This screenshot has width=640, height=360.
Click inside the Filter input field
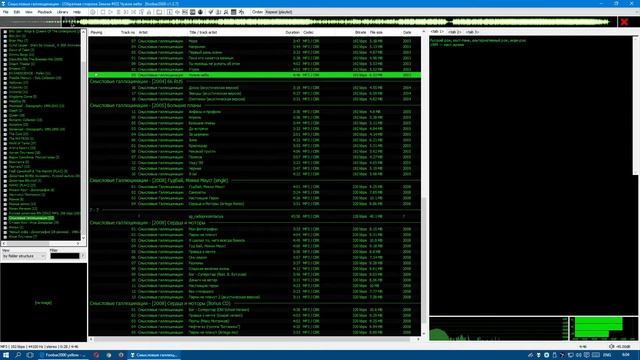pos(64,256)
